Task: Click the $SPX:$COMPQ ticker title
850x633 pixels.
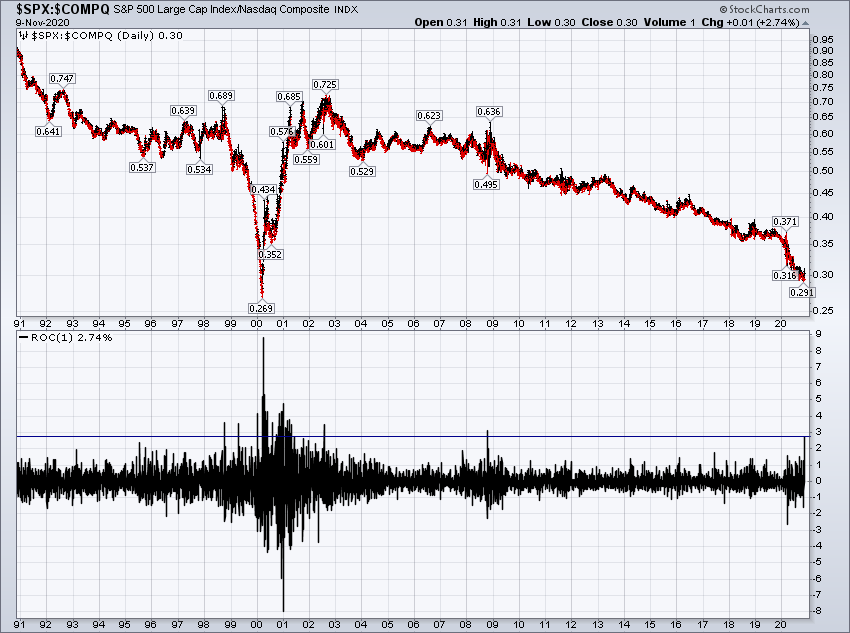Action: [63, 9]
